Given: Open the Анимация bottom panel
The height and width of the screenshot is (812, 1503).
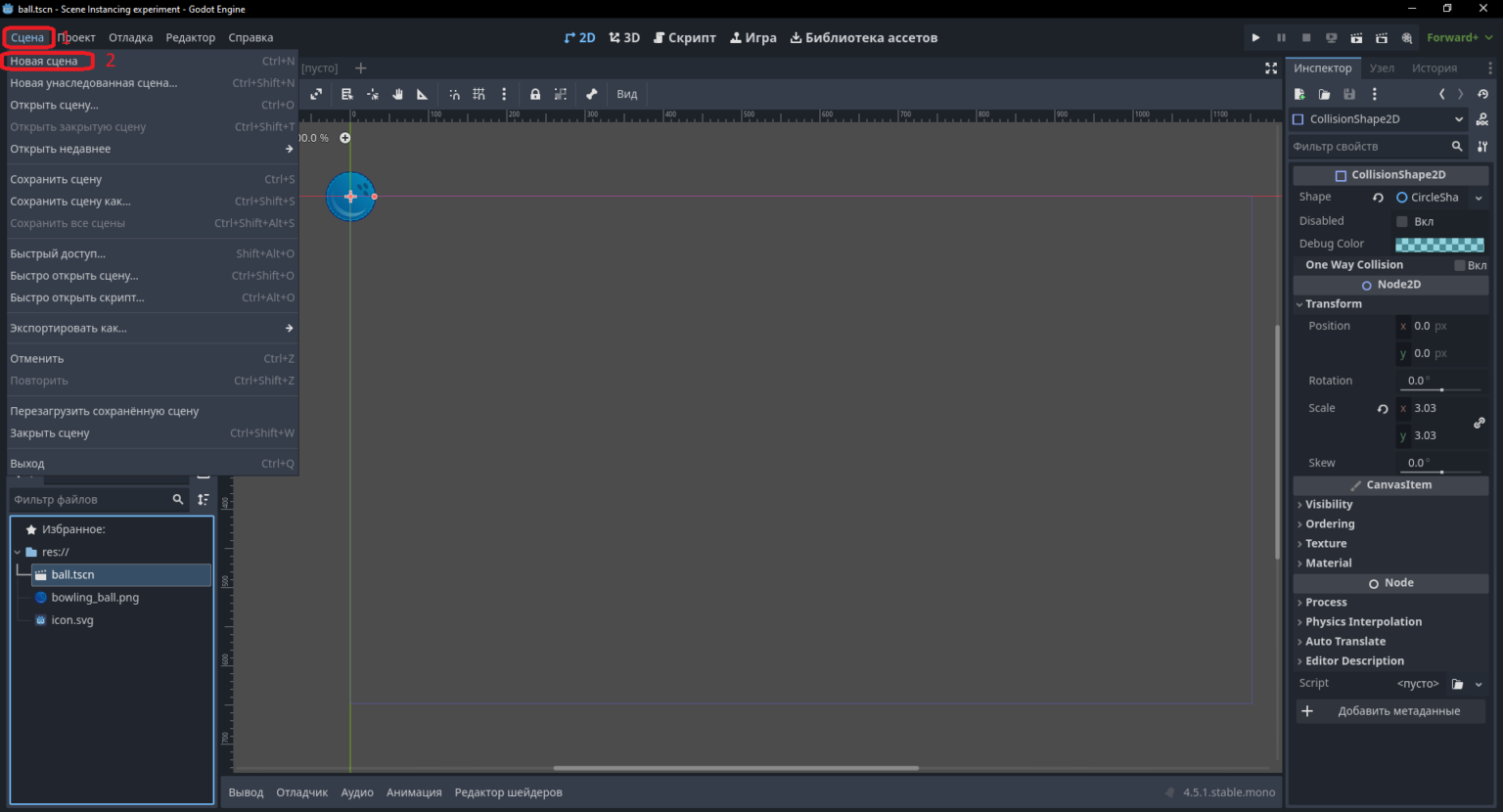Looking at the screenshot, I should 414,792.
